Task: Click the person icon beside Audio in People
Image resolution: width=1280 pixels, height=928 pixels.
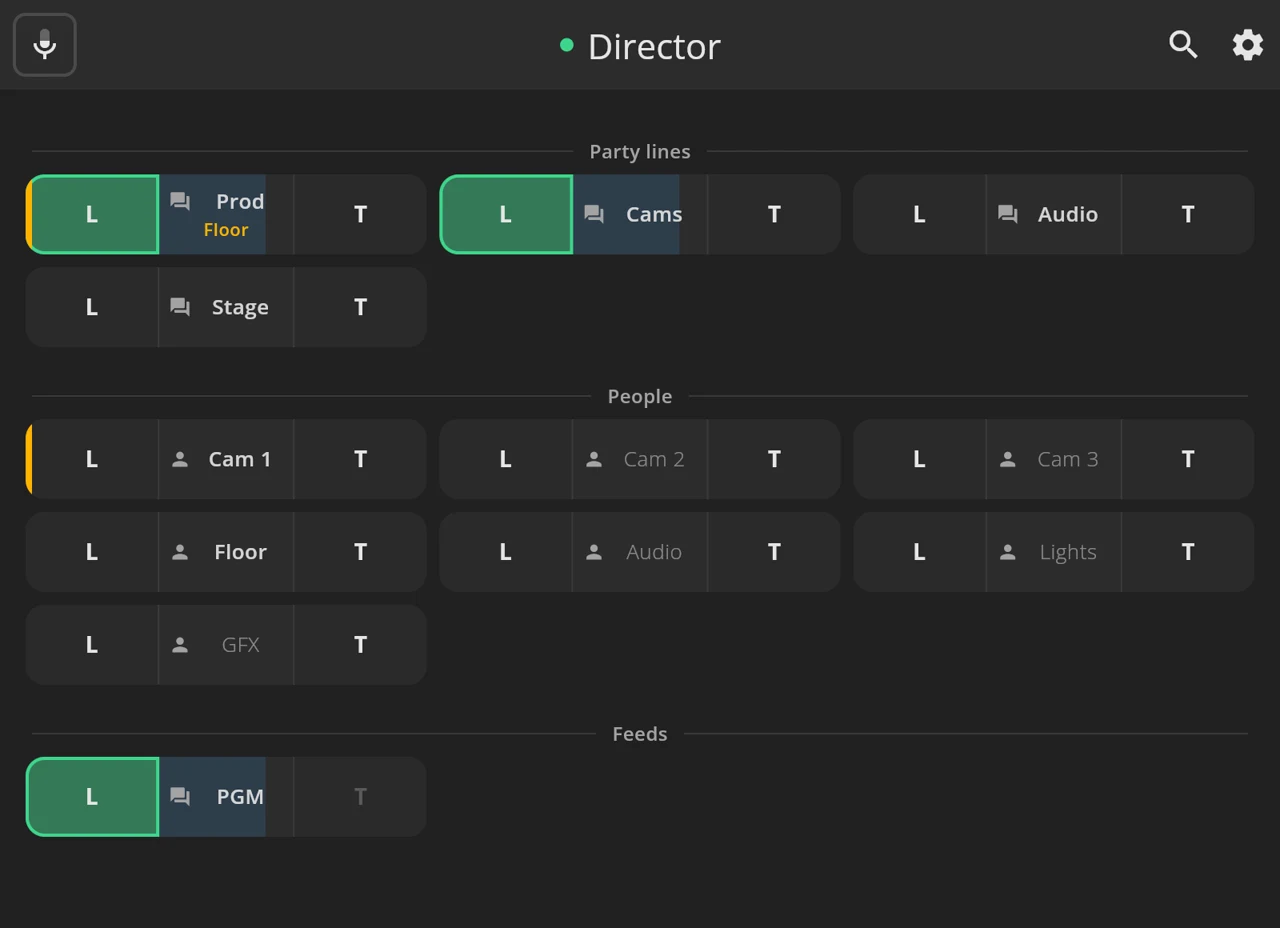Action: [594, 552]
